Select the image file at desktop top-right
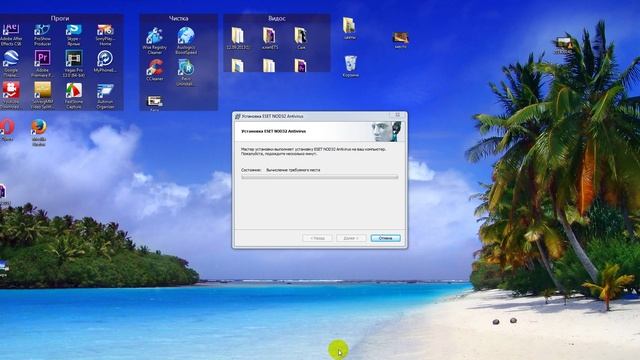The height and width of the screenshot is (360, 640). (x=564, y=46)
